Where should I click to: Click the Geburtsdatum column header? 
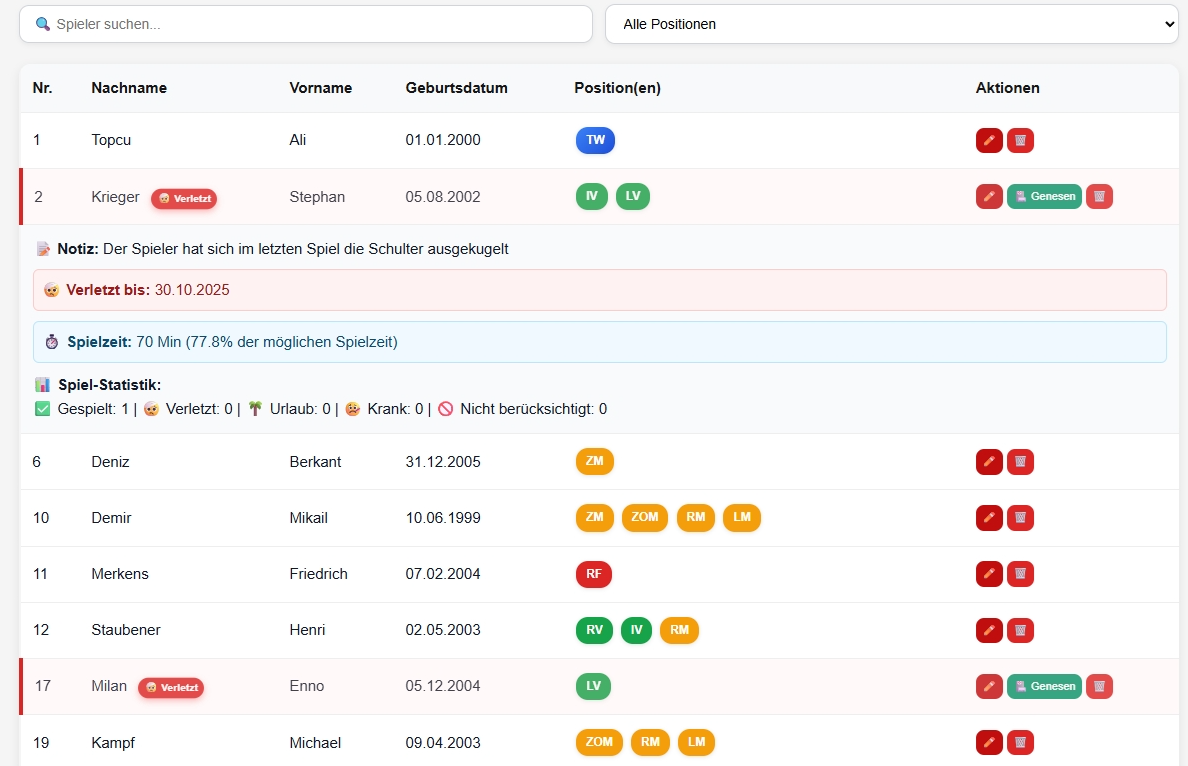[x=456, y=88]
